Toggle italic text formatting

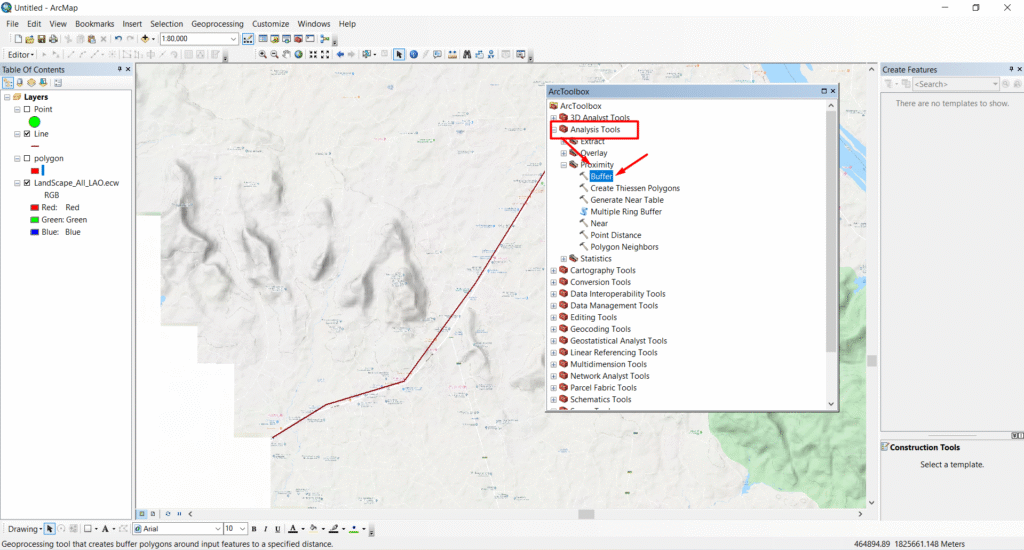tap(266, 529)
